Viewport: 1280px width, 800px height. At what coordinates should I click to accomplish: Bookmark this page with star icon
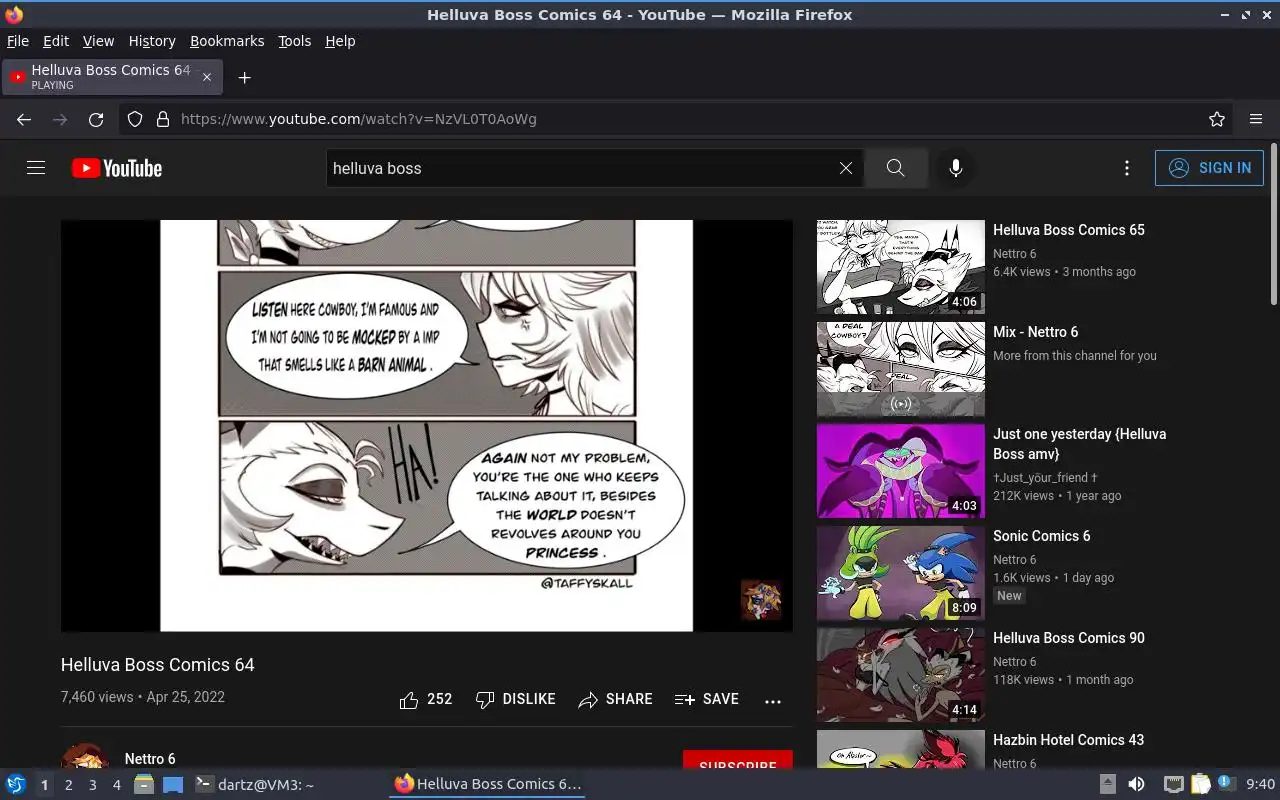(x=1217, y=119)
